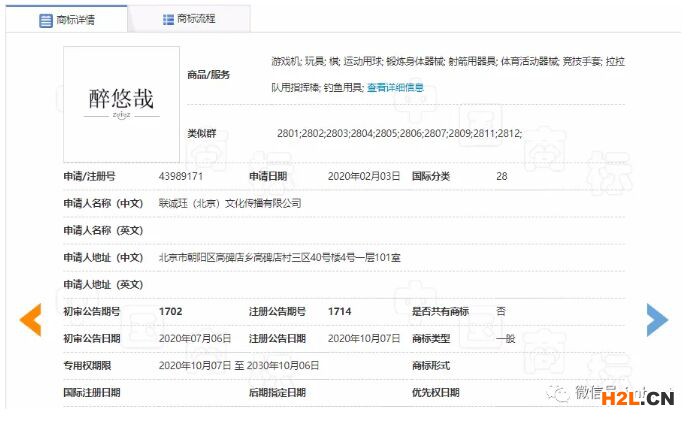Viewport: 688px width, 421px height.
Task: Click the 国际分类 value 28
Action: [x=502, y=176]
